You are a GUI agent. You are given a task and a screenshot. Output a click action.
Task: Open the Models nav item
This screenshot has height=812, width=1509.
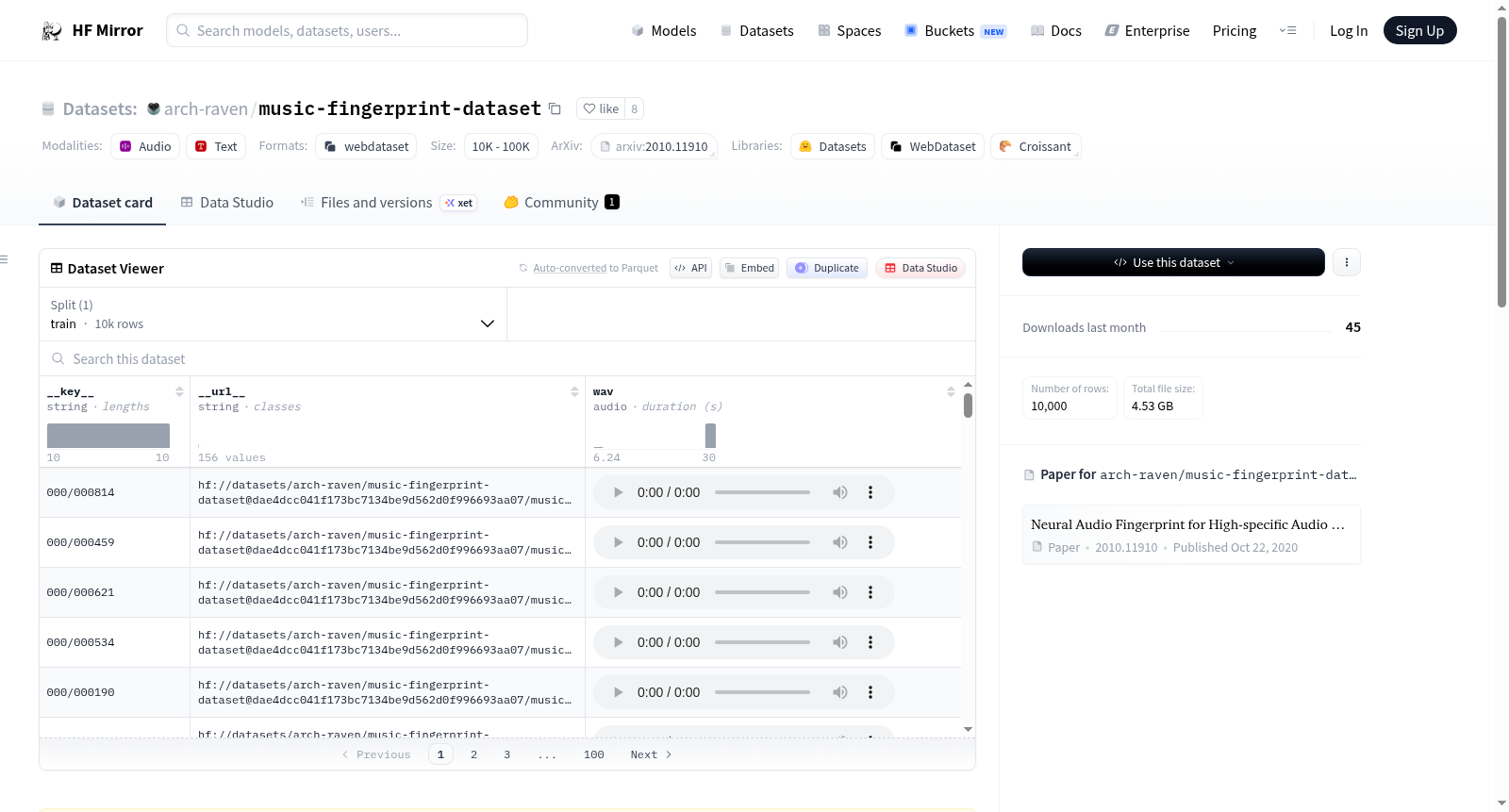point(664,31)
